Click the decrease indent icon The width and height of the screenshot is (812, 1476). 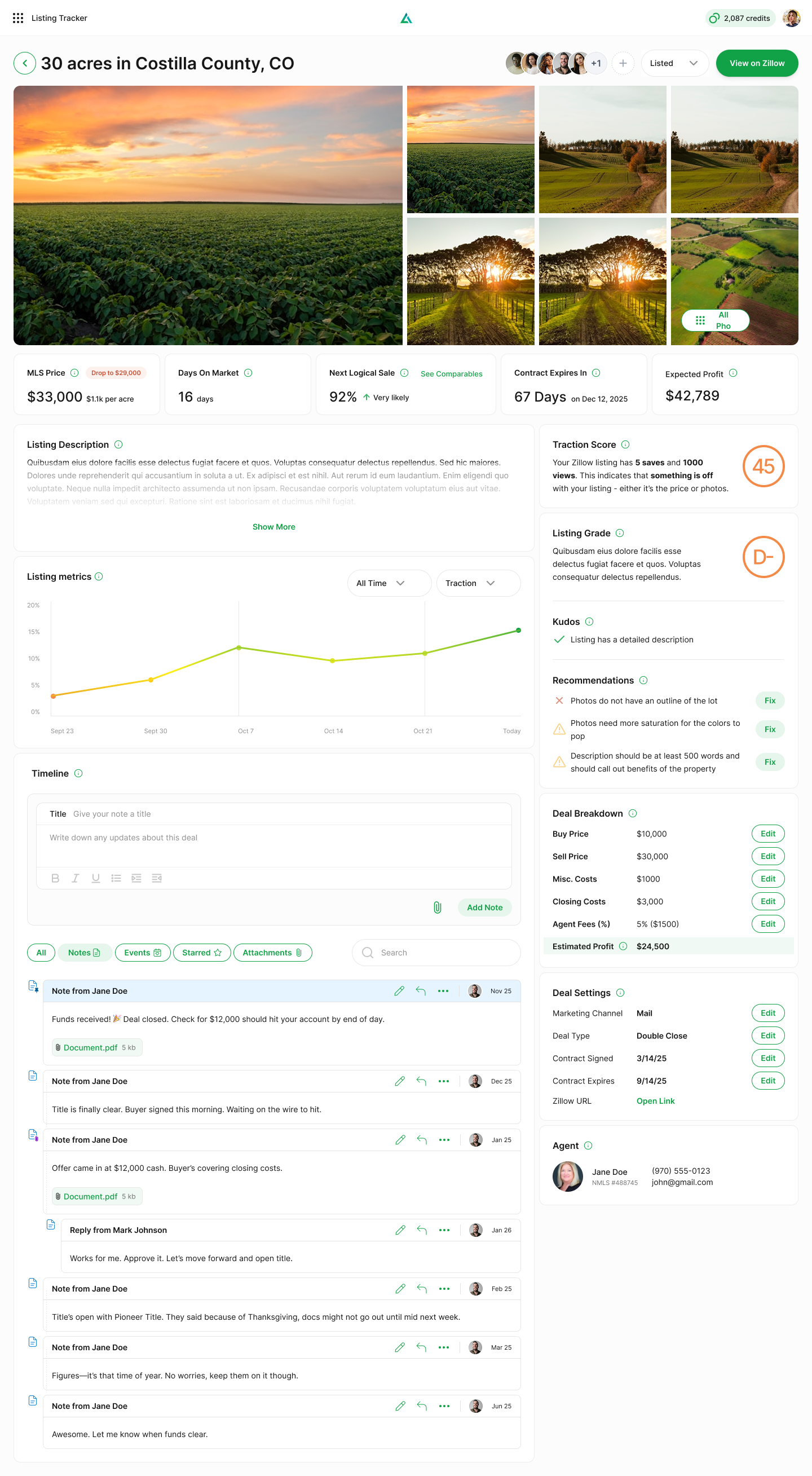pyautogui.click(x=156, y=878)
